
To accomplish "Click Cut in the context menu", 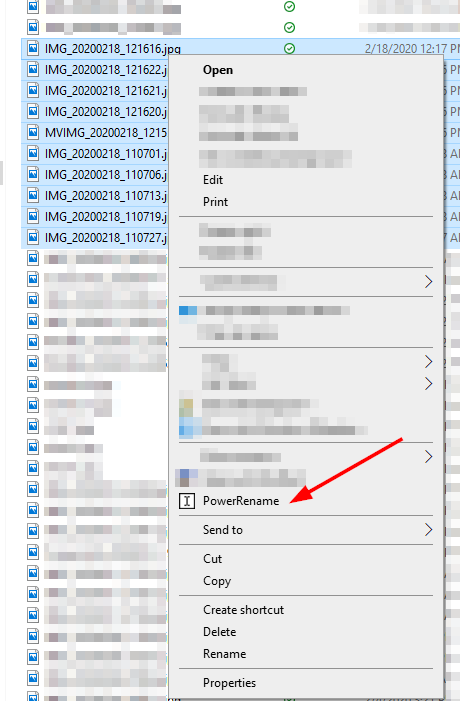I will [212, 559].
